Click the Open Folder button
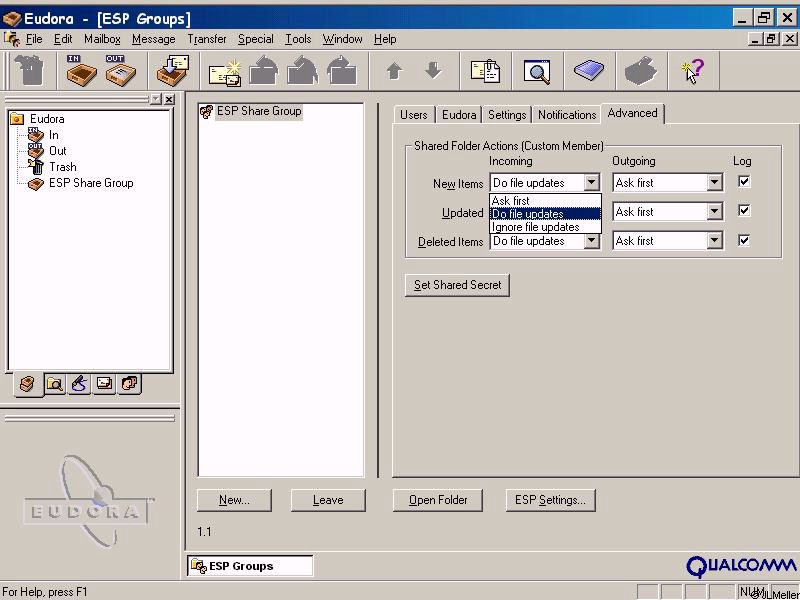800x600 pixels. (438, 500)
